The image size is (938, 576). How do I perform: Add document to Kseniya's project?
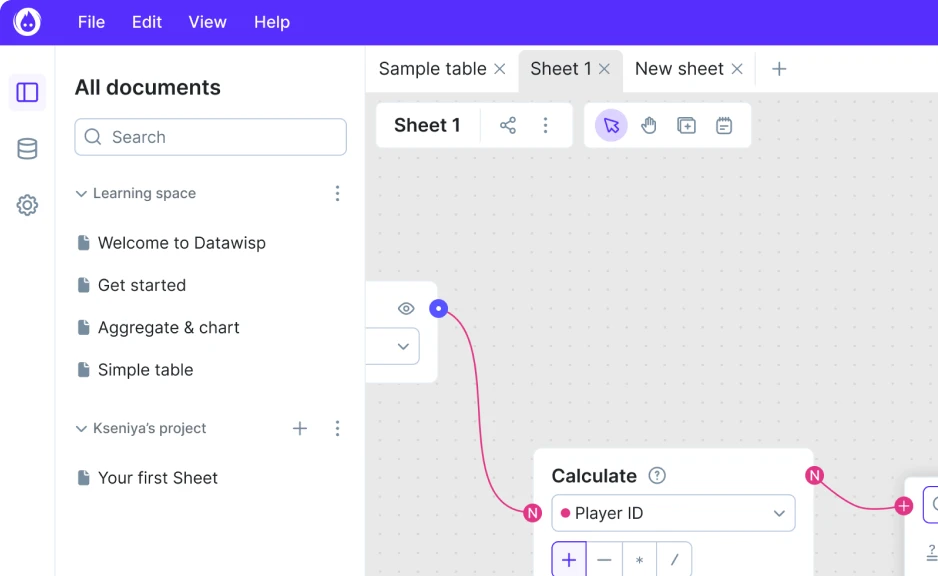[x=300, y=428]
